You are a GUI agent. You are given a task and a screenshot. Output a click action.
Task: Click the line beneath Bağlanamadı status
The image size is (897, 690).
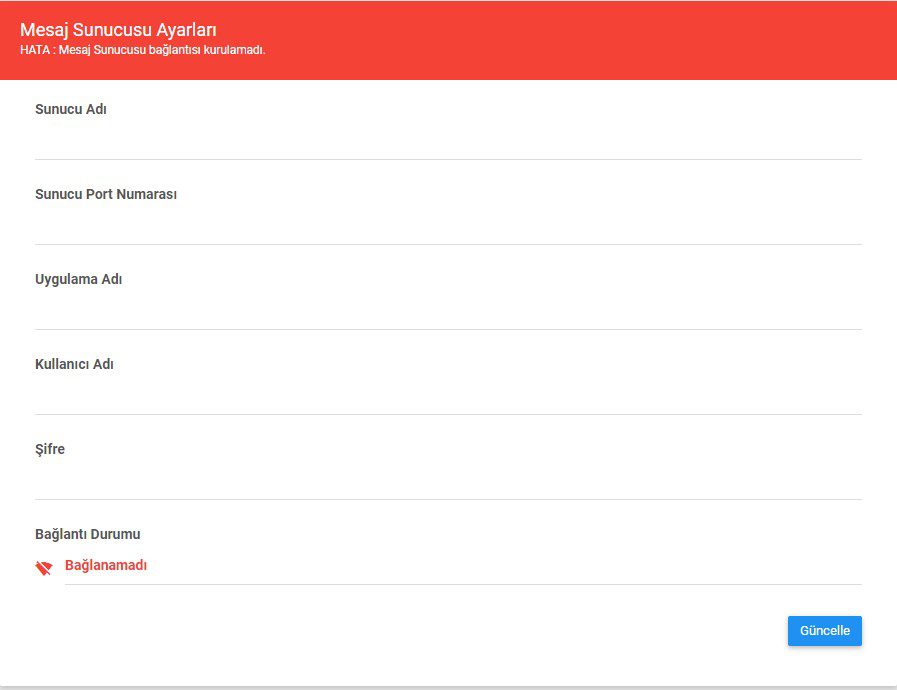pos(460,584)
